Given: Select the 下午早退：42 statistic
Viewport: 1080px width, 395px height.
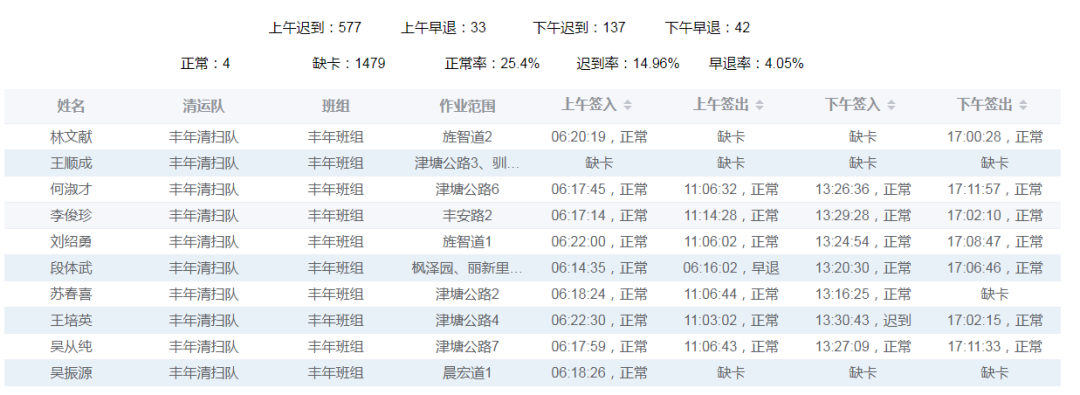Looking at the screenshot, I should coord(708,28).
